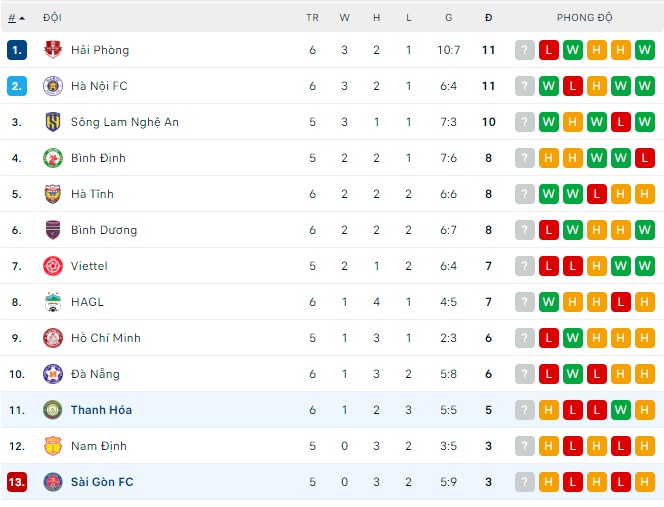Click the grey upcoming-match badge in Sài Gòn FC row

(525, 482)
